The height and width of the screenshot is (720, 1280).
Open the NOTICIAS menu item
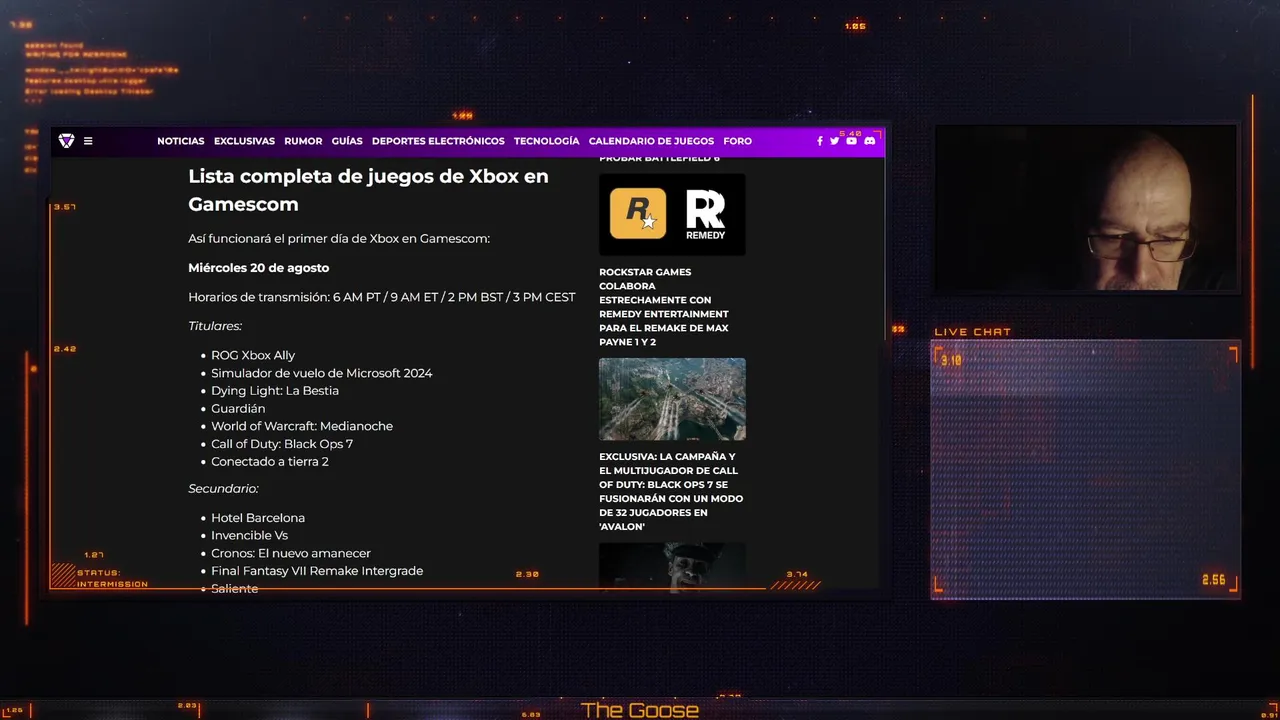pyautogui.click(x=181, y=141)
